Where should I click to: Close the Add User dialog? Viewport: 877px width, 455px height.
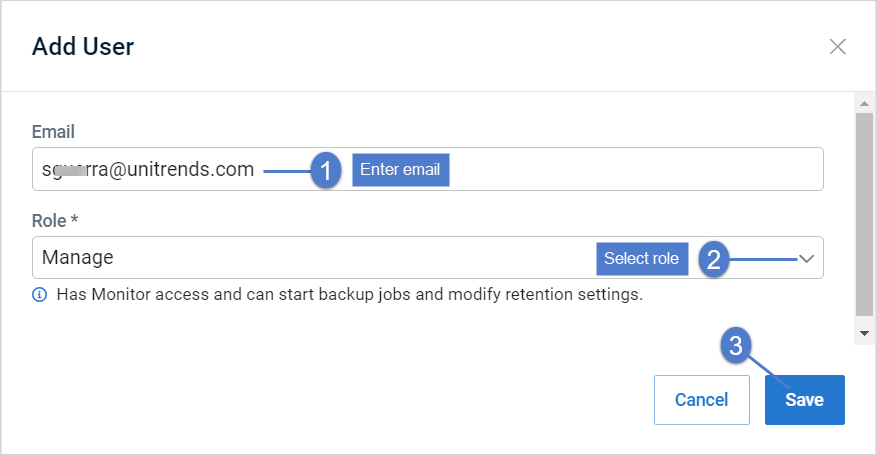click(837, 46)
